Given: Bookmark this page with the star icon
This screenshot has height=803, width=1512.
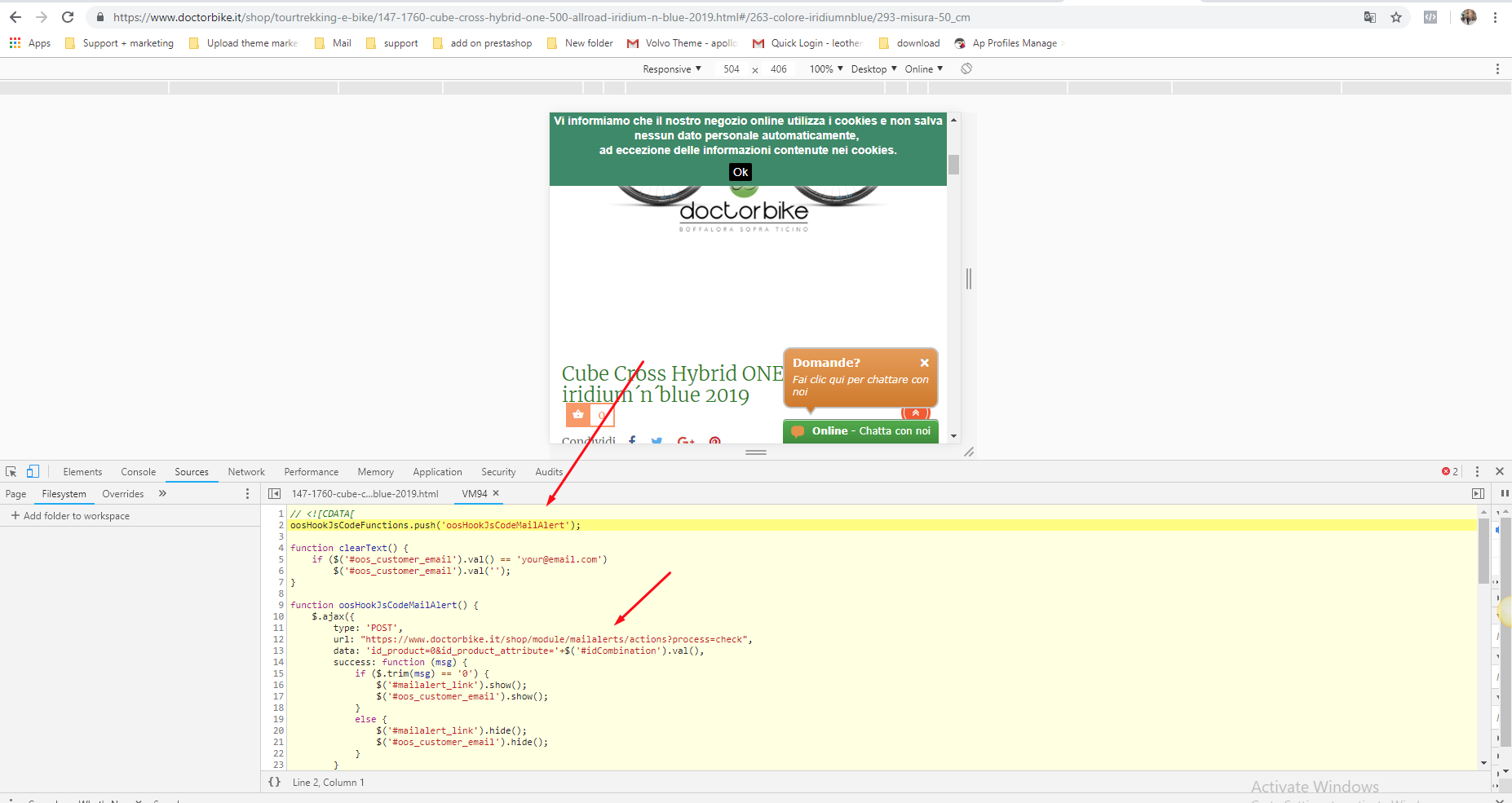Looking at the screenshot, I should pos(1396,17).
